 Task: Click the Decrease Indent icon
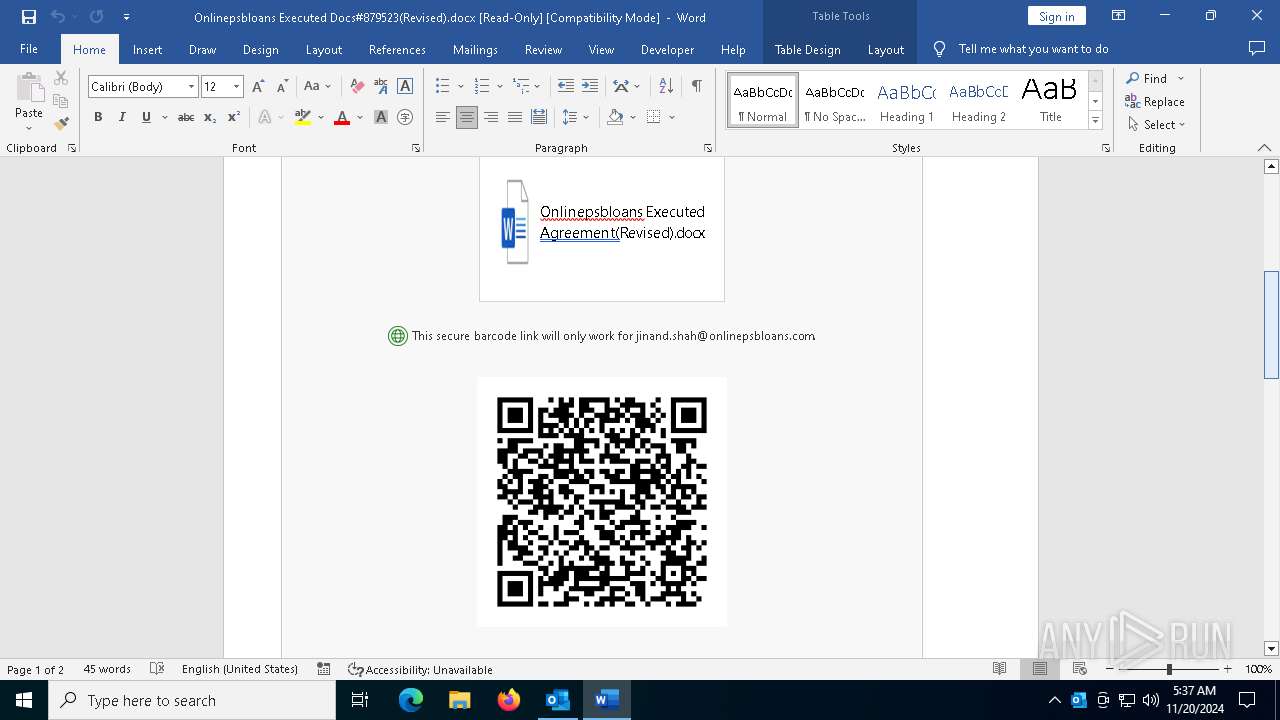tap(566, 86)
